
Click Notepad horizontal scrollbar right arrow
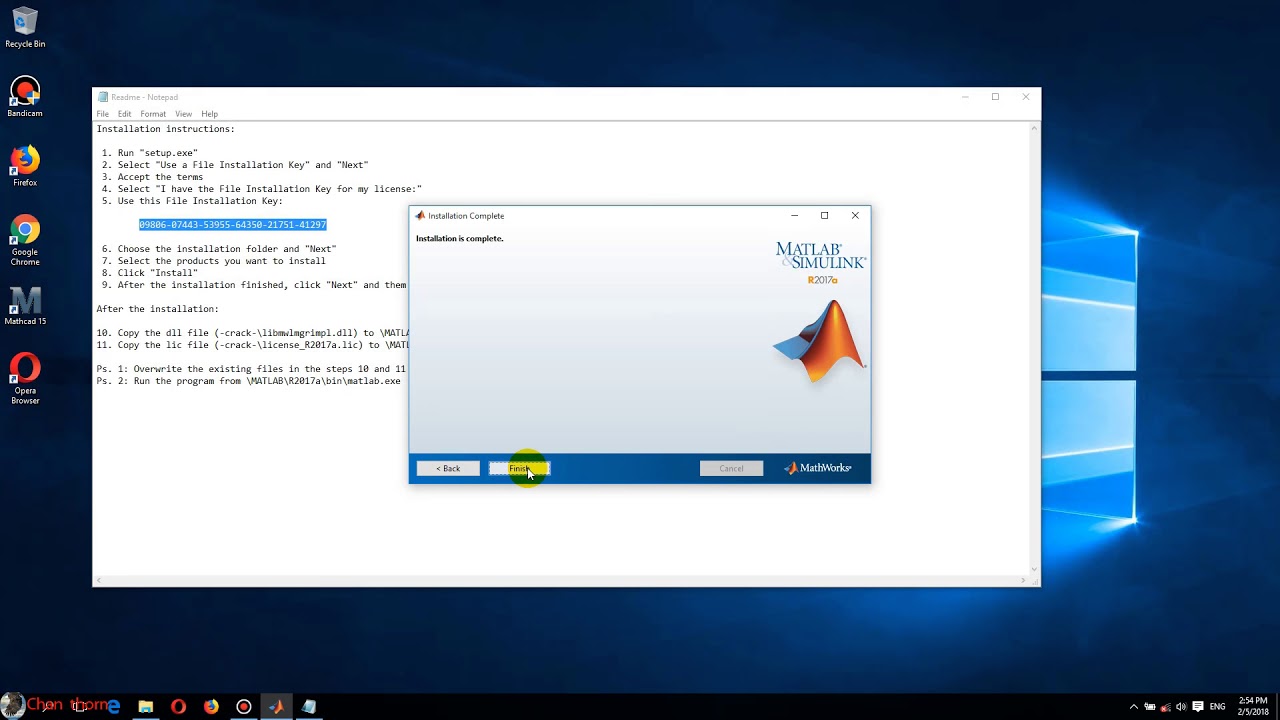tap(1023, 580)
